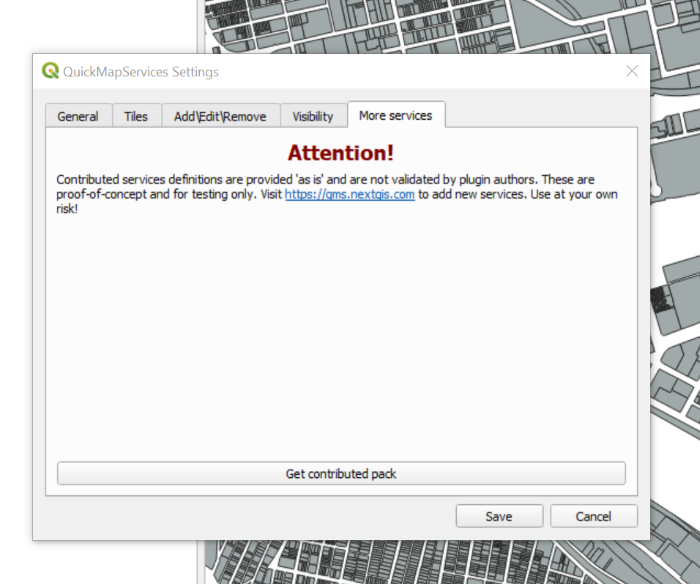The height and width of the screenshot is (584, 700).
Task: Close the QuickMapServices Settings window
Action: 632,71
